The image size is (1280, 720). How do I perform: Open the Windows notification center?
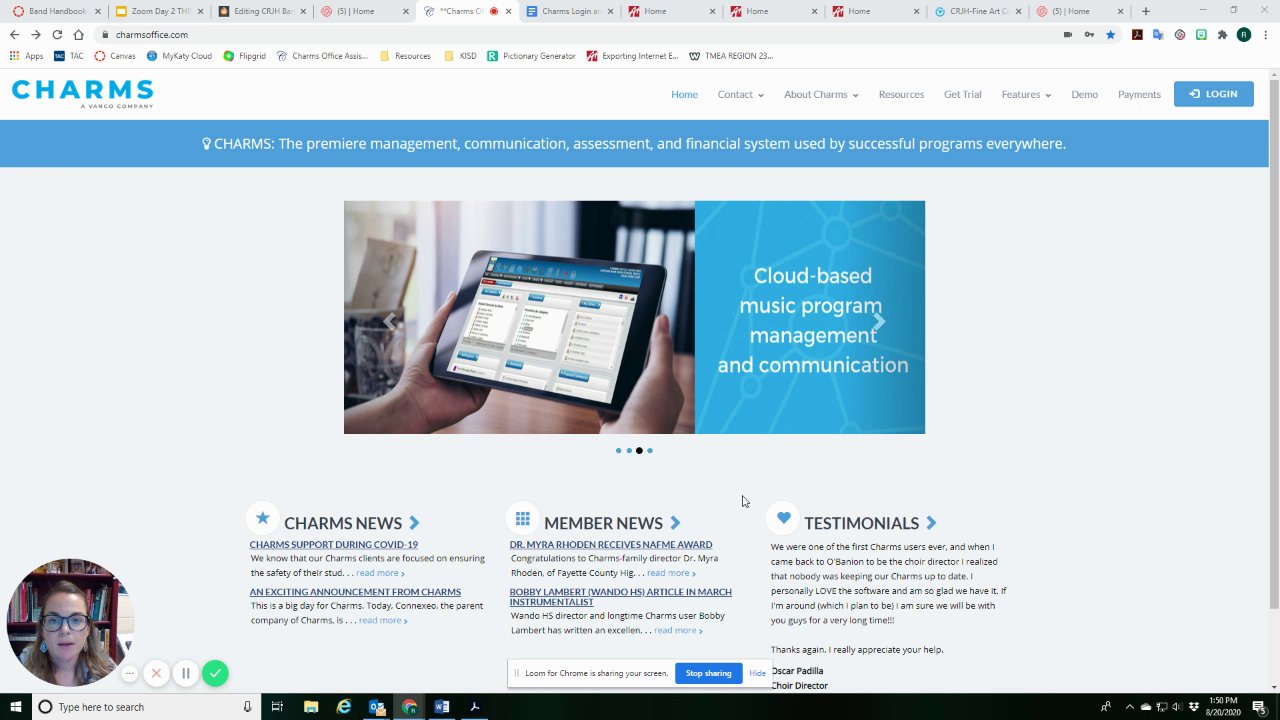tap(1259, 707)
